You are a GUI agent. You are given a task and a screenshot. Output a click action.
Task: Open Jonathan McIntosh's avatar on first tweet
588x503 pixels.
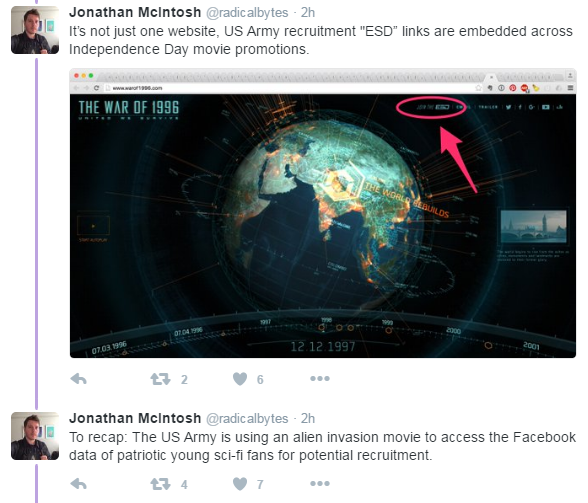pos(35,30)
